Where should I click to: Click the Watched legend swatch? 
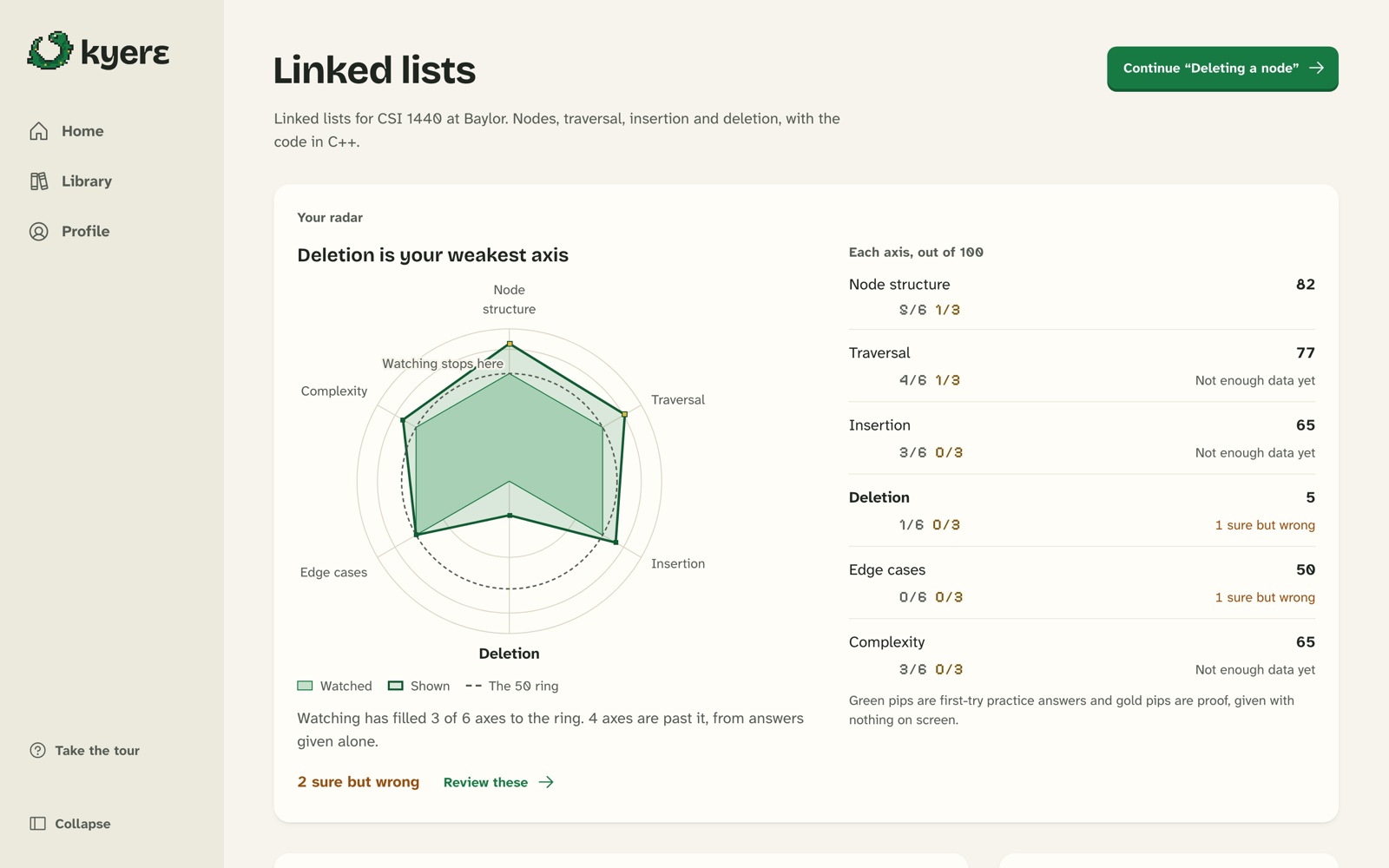coord(305,686)
